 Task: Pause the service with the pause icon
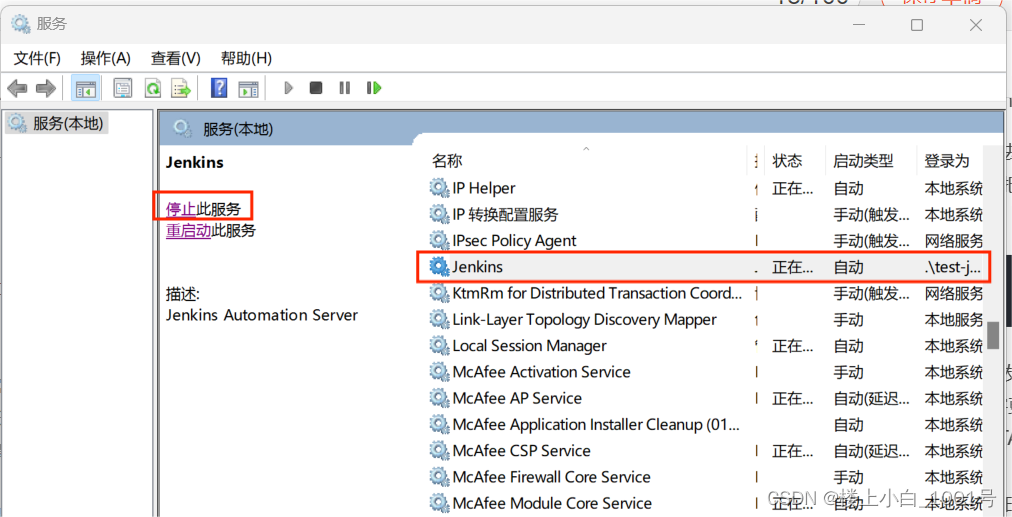point(345,88)
